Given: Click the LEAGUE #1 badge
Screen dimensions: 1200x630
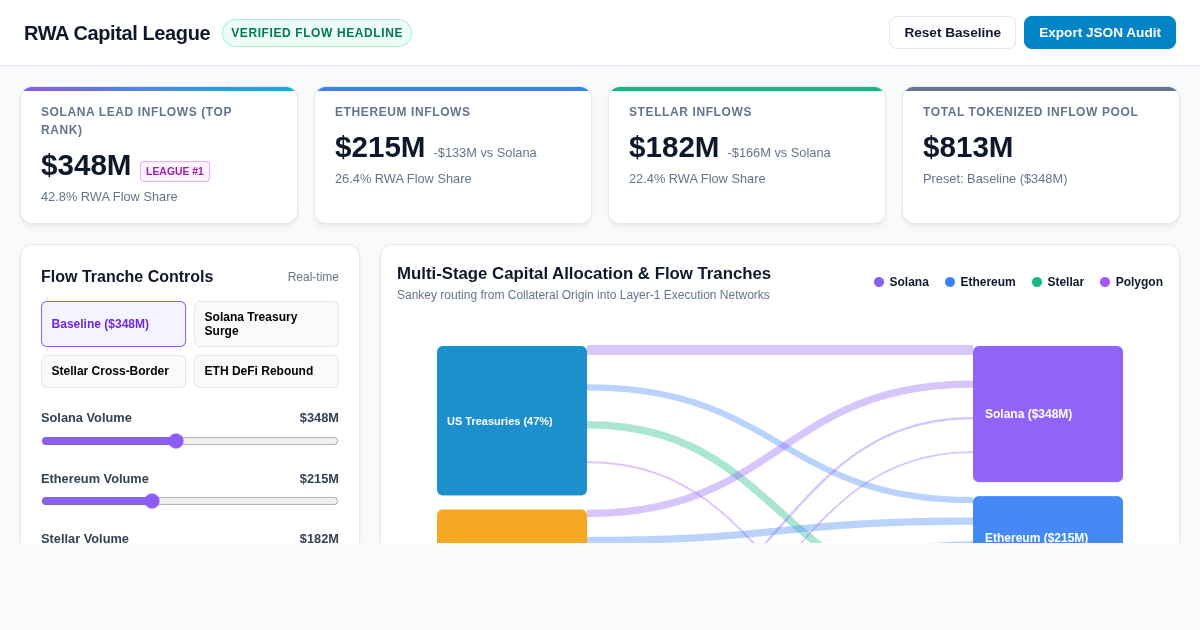Looking at the screenshot, I should (x=175, y=171).
